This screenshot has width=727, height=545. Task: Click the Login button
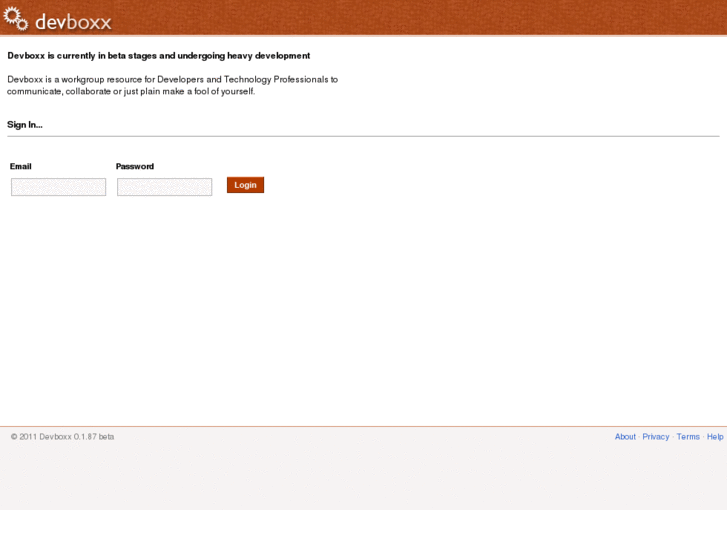(245, 185)
